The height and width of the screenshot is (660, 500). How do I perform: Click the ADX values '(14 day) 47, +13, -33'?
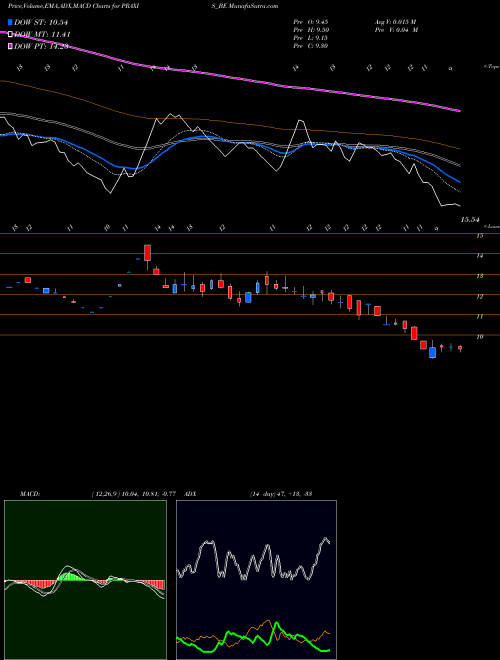click(x=280, y=493)
